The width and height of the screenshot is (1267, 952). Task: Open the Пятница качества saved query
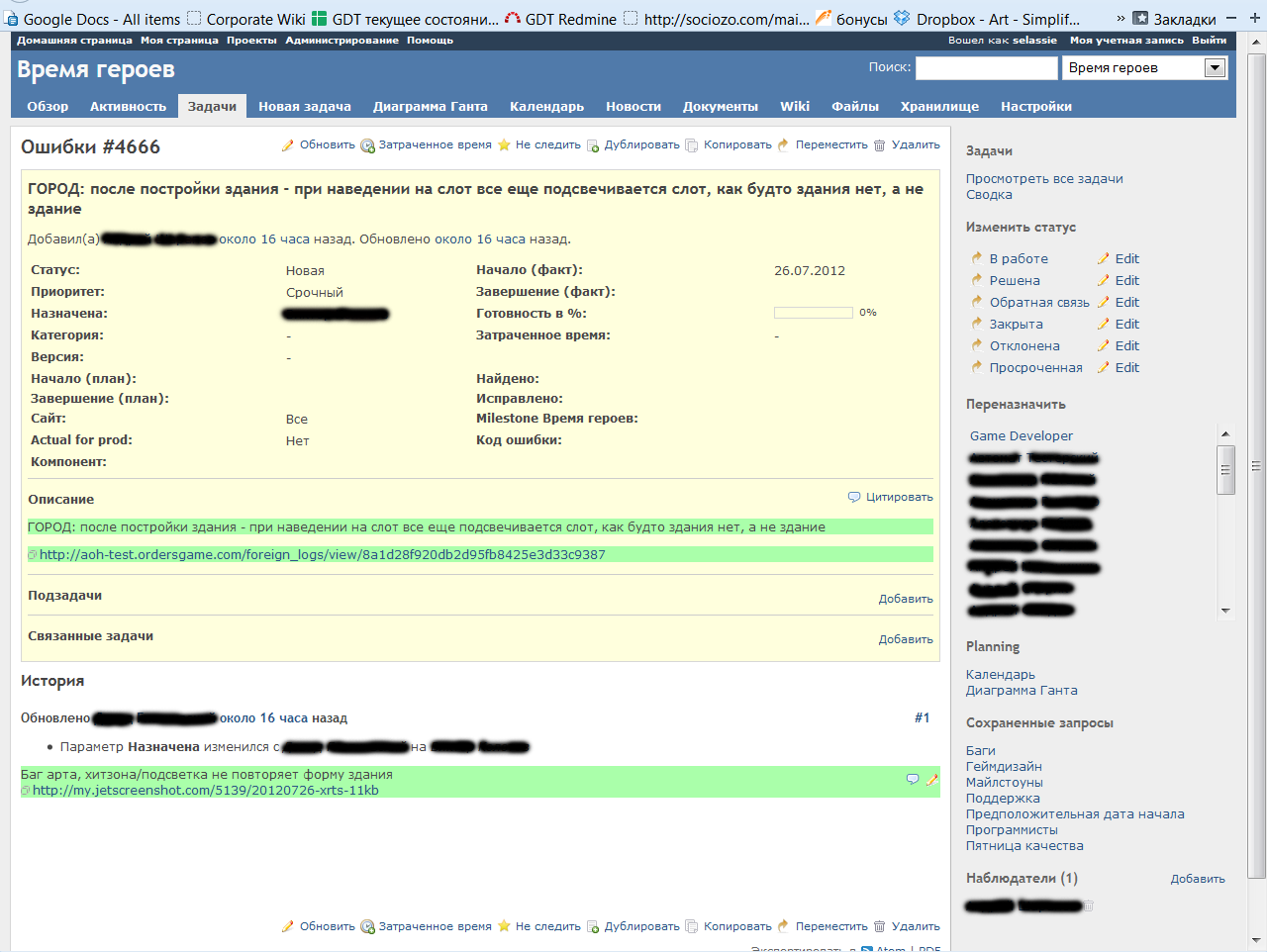(1024, 846)
